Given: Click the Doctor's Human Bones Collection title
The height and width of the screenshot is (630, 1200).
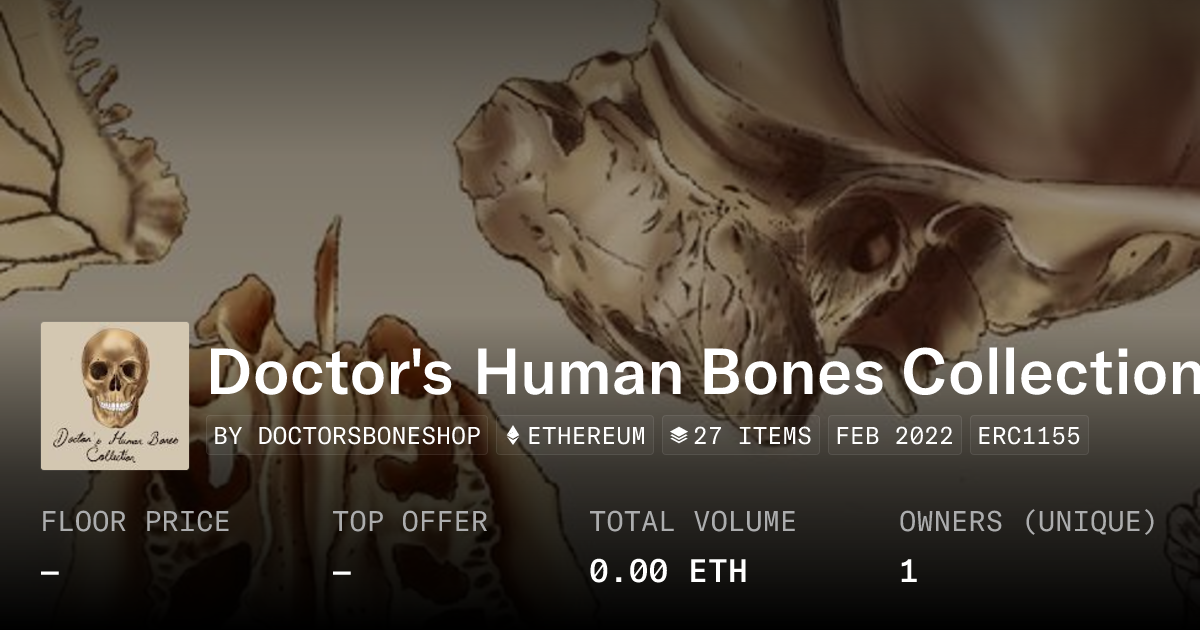Looking at the screenshot, I should 703,372.
